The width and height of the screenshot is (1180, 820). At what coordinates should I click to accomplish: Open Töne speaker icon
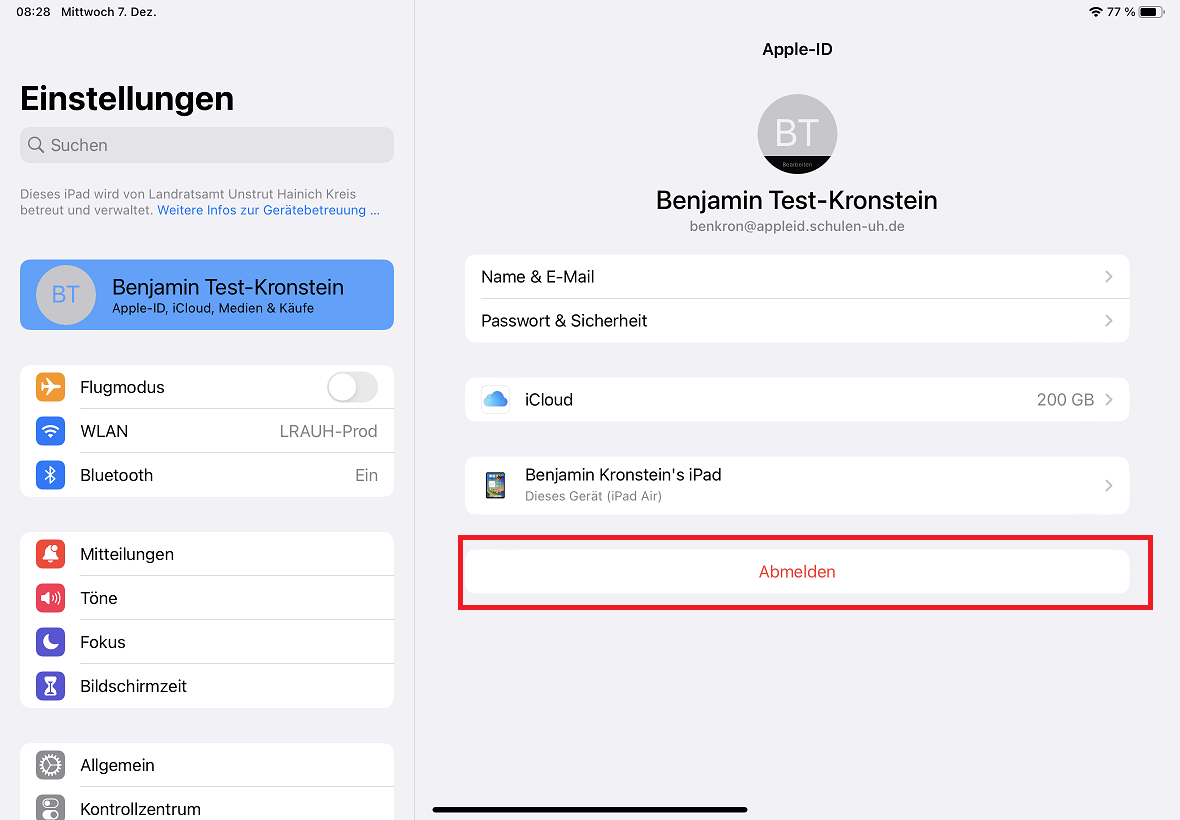pos(50,598)
